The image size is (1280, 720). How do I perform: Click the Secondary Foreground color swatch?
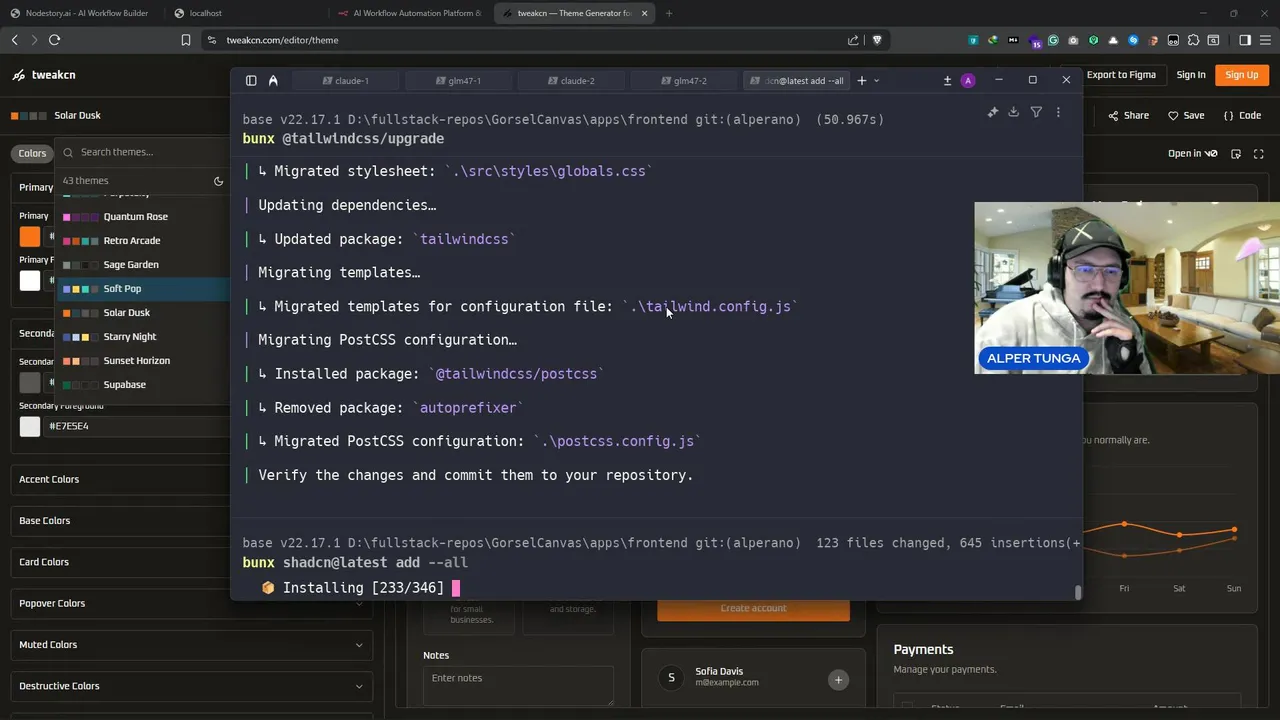tap(30, 426)
